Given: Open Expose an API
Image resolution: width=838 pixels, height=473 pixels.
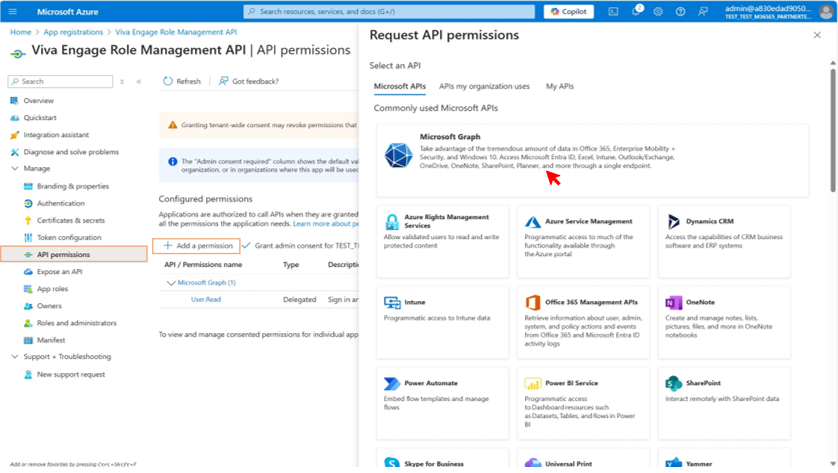Looking at the screenshot, I should click(59, 272).
